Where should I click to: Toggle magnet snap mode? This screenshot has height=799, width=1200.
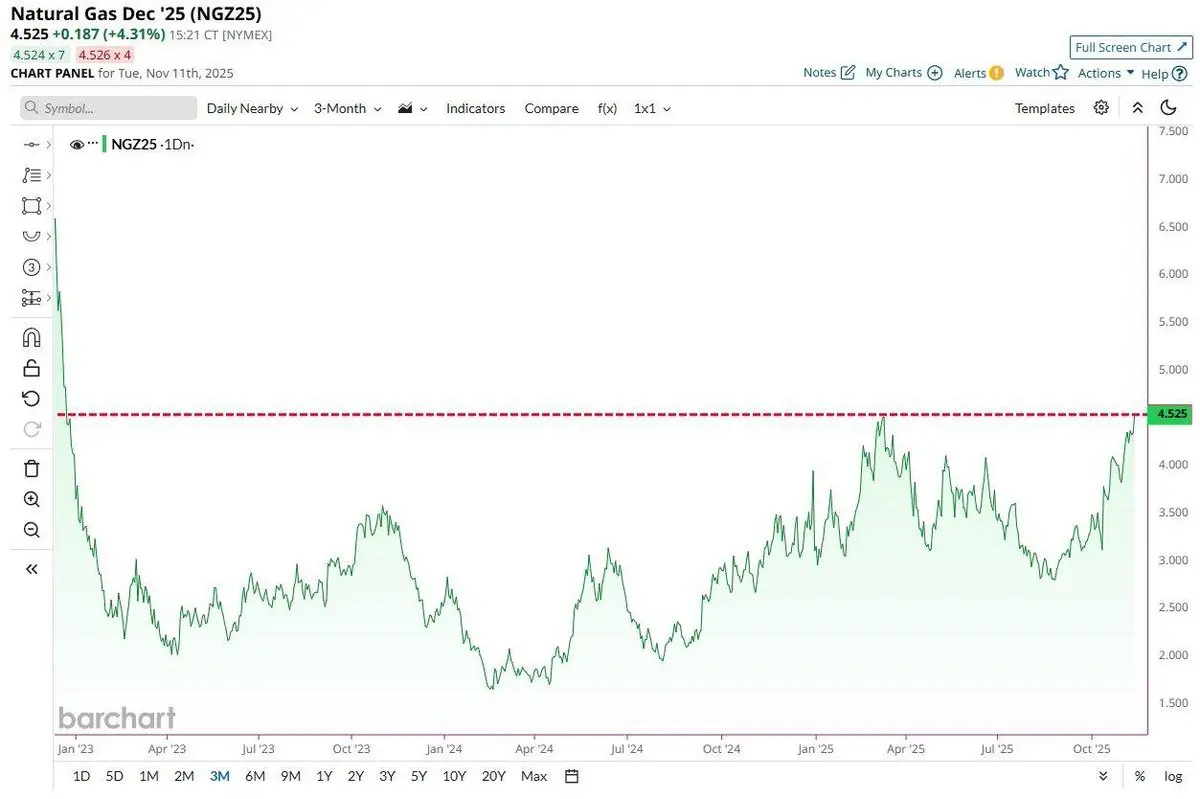31,337
